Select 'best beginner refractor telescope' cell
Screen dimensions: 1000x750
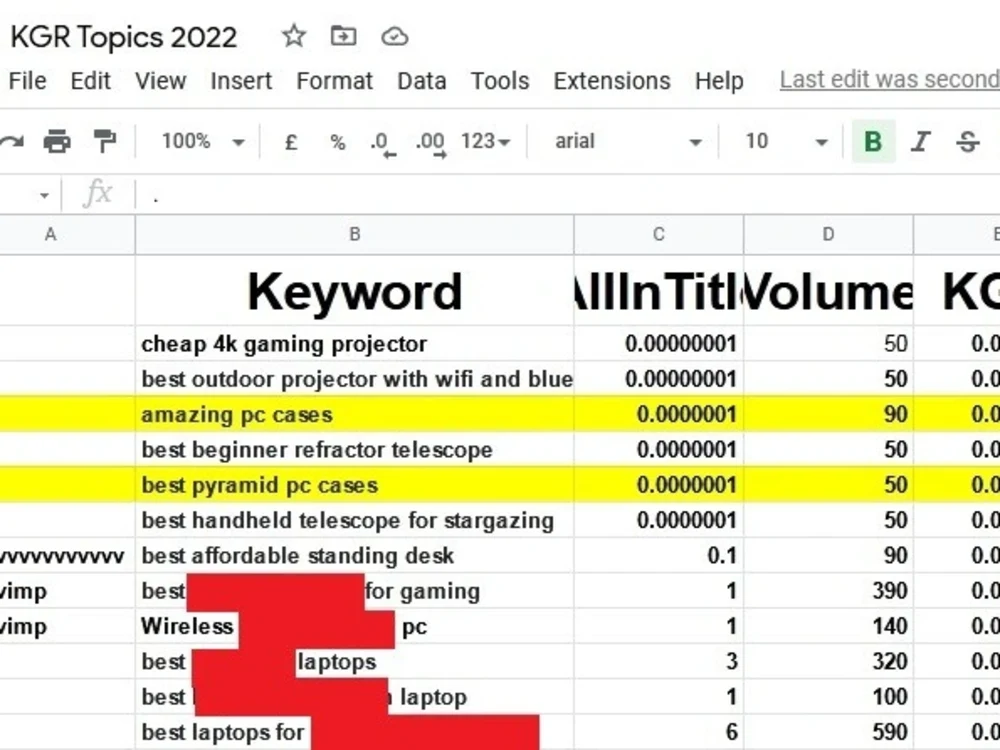tap(355, 450)
